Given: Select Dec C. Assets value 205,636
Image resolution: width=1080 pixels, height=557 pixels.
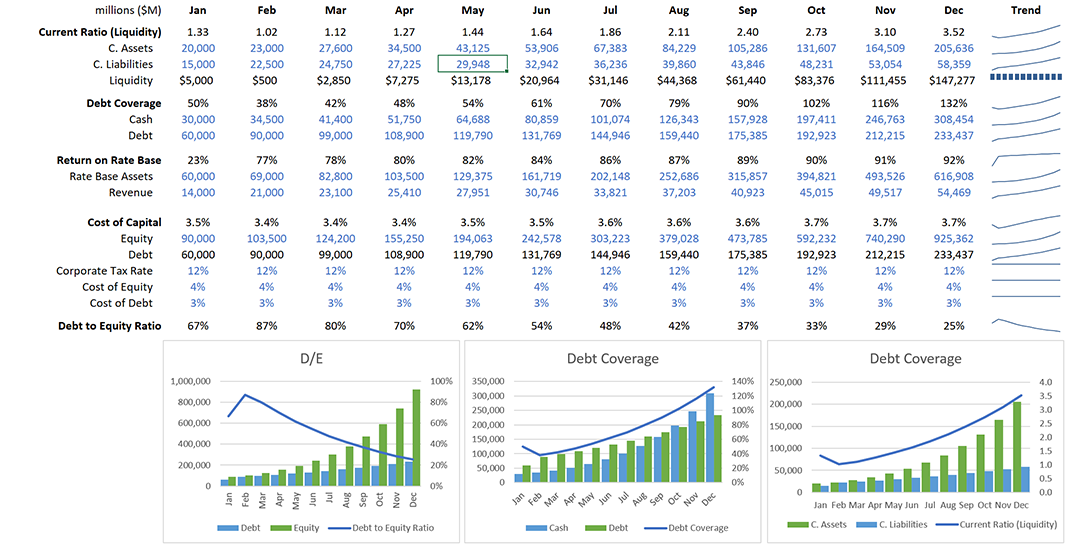Looking at the screenshot, I should pyautogui.click(x=953, y=48).
